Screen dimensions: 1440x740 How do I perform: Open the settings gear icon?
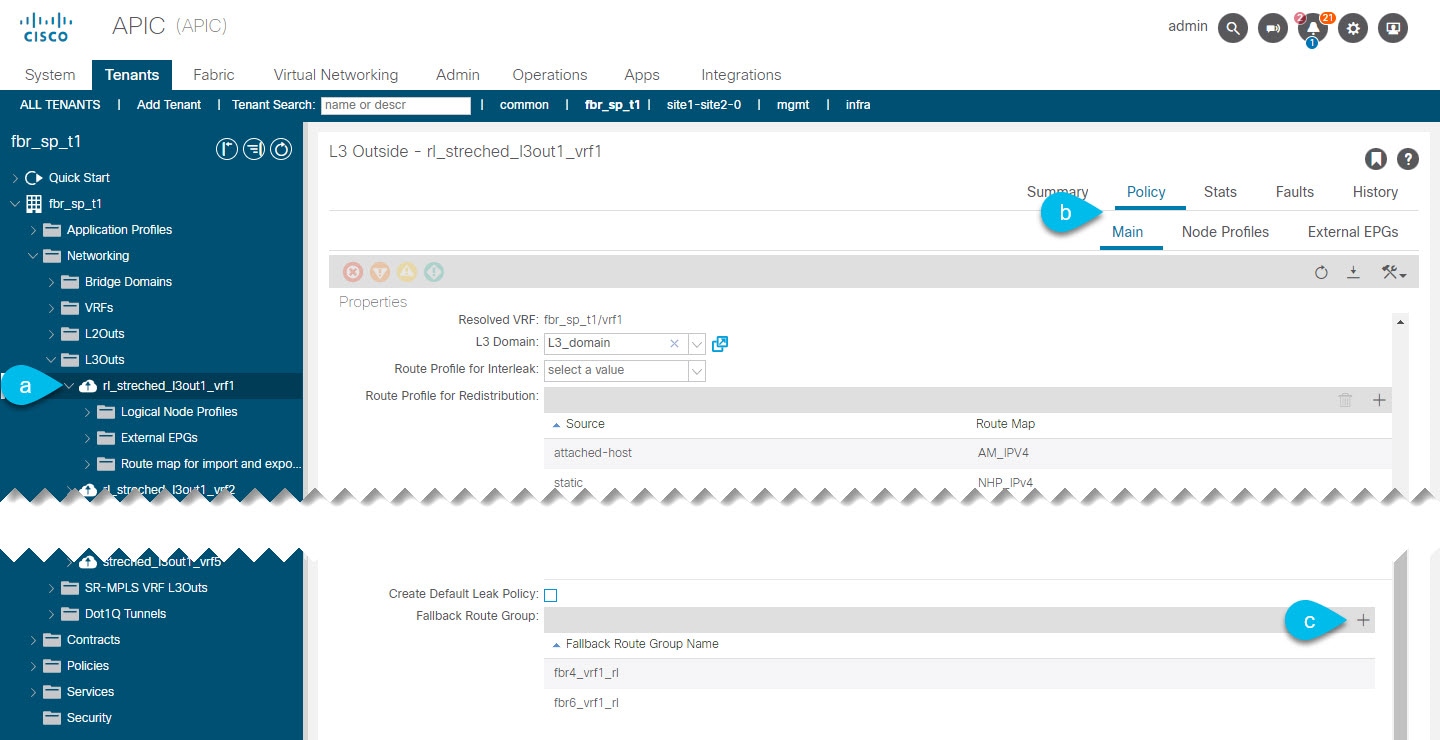(x=1354, y=28)
